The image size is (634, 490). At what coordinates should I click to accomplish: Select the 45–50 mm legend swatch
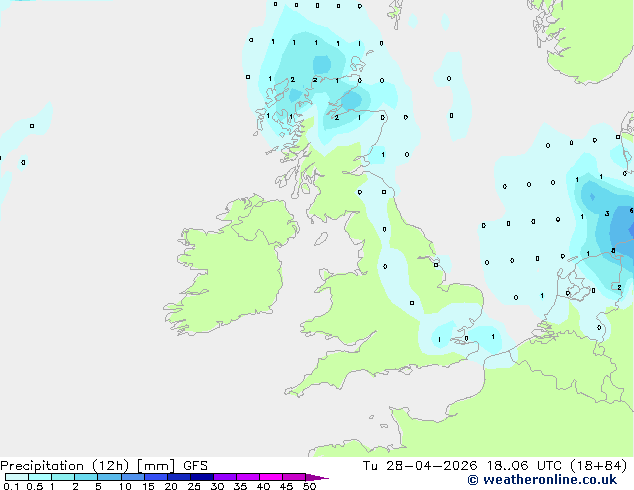(x=294, y=477)
